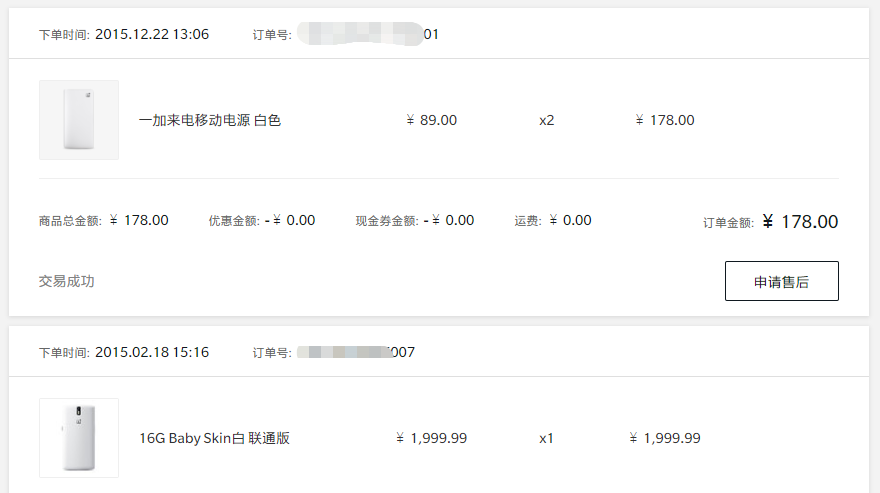The height and width of the screenshot is (493, 880).
Task: Click the 交易成功 order status text
Action: pyautogui.click(x=66, y=281)
